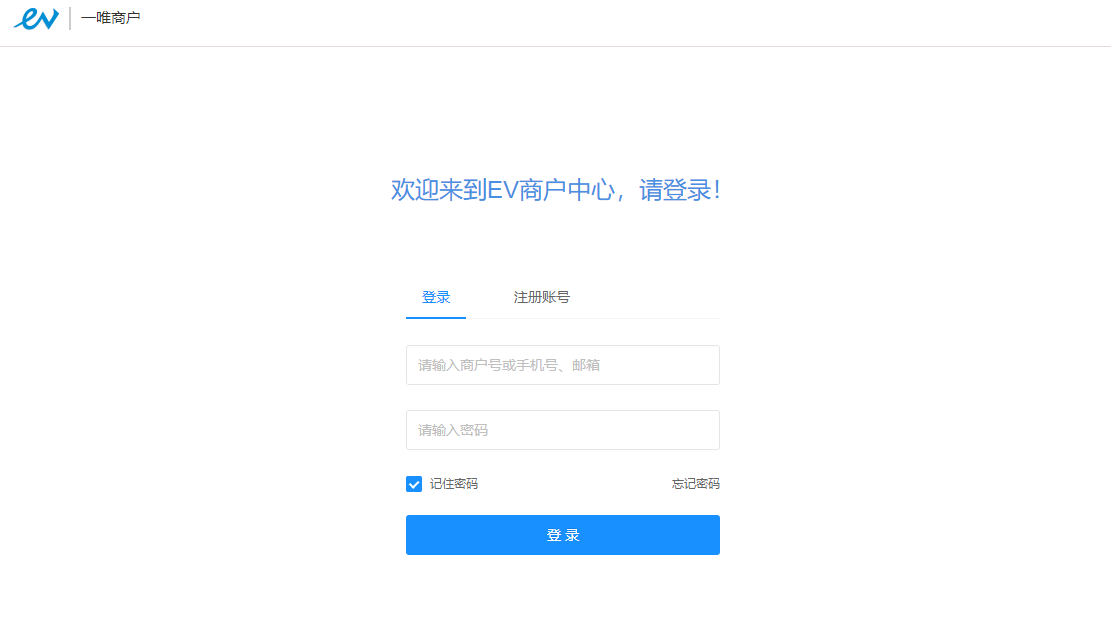Viewport: 1111px width, 625px height.
Task: Click the 一唯商户 brand text
Action: (111, 18)
